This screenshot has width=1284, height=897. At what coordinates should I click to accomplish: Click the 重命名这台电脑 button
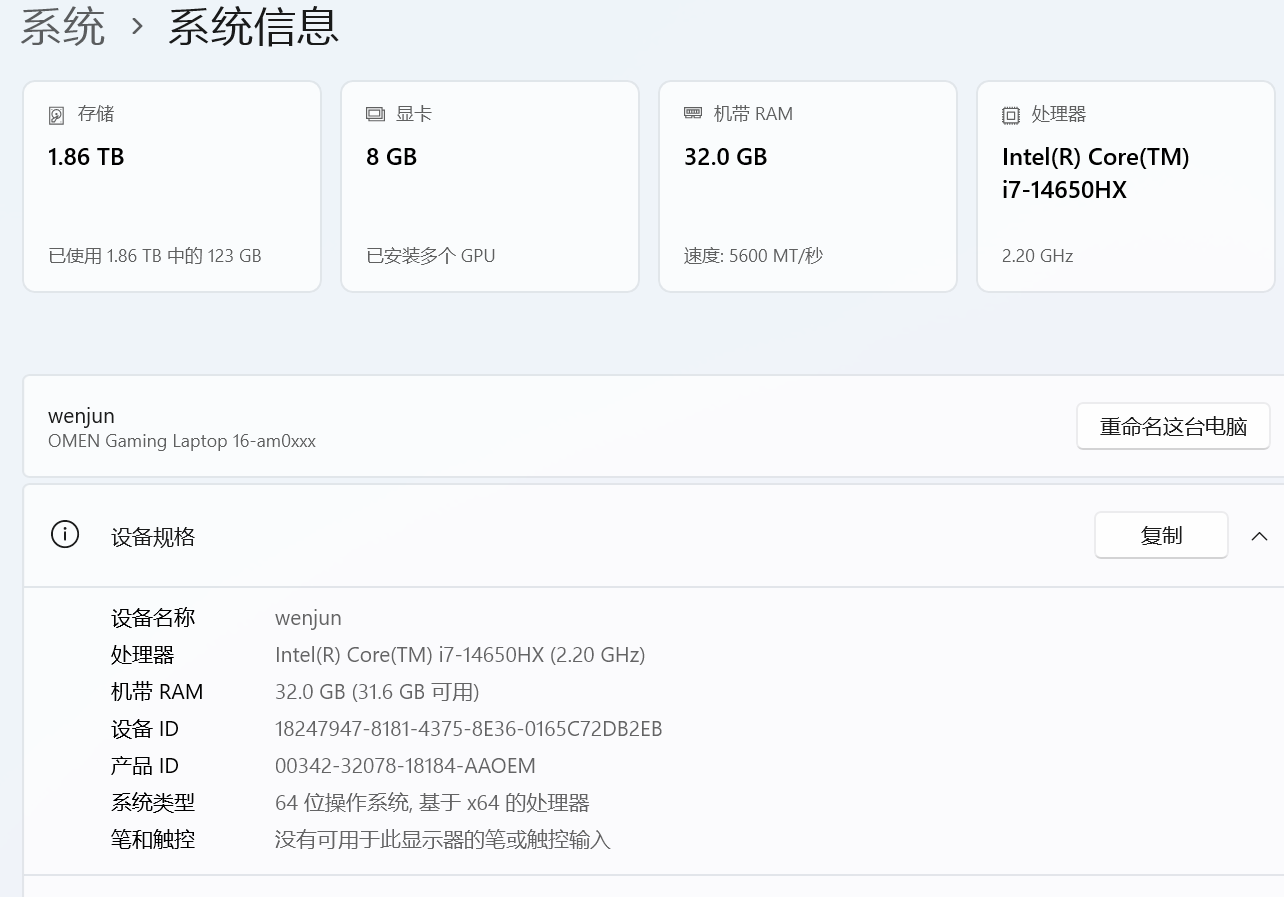(1173, 427)
